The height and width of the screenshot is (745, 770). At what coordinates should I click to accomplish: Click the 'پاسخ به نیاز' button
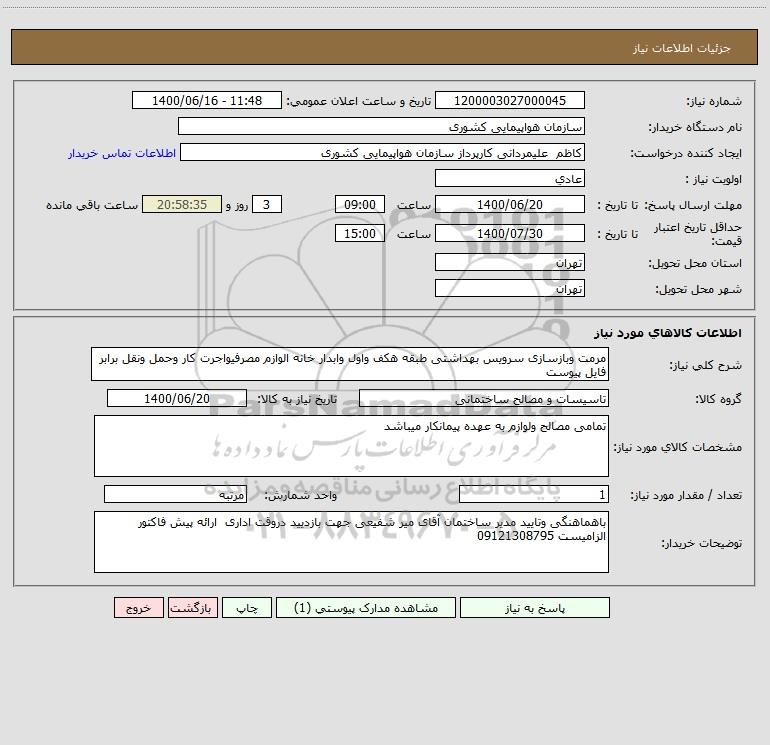click(x=535, y=608)
